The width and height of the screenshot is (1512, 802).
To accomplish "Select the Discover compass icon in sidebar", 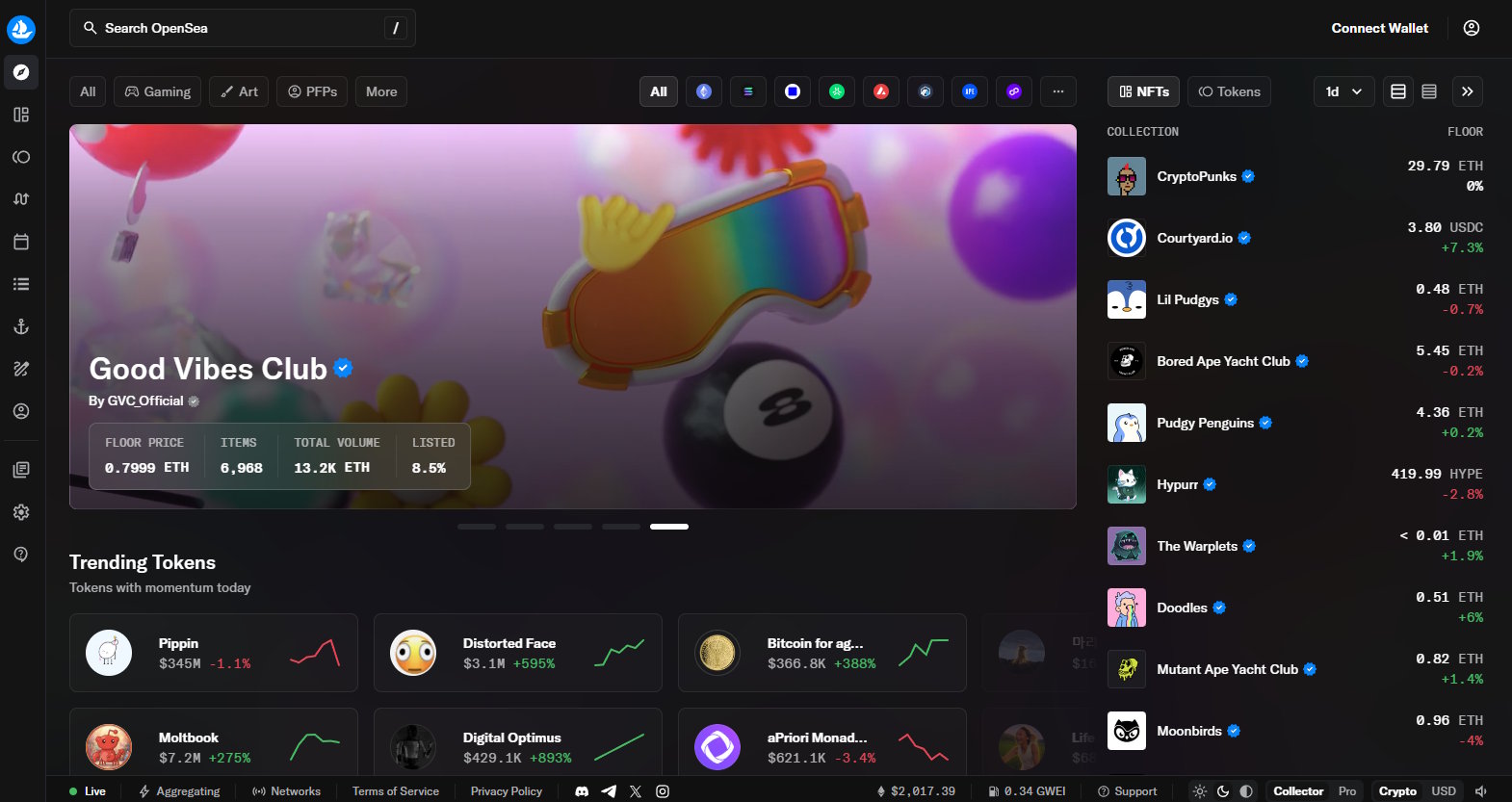I will (21, 72).
